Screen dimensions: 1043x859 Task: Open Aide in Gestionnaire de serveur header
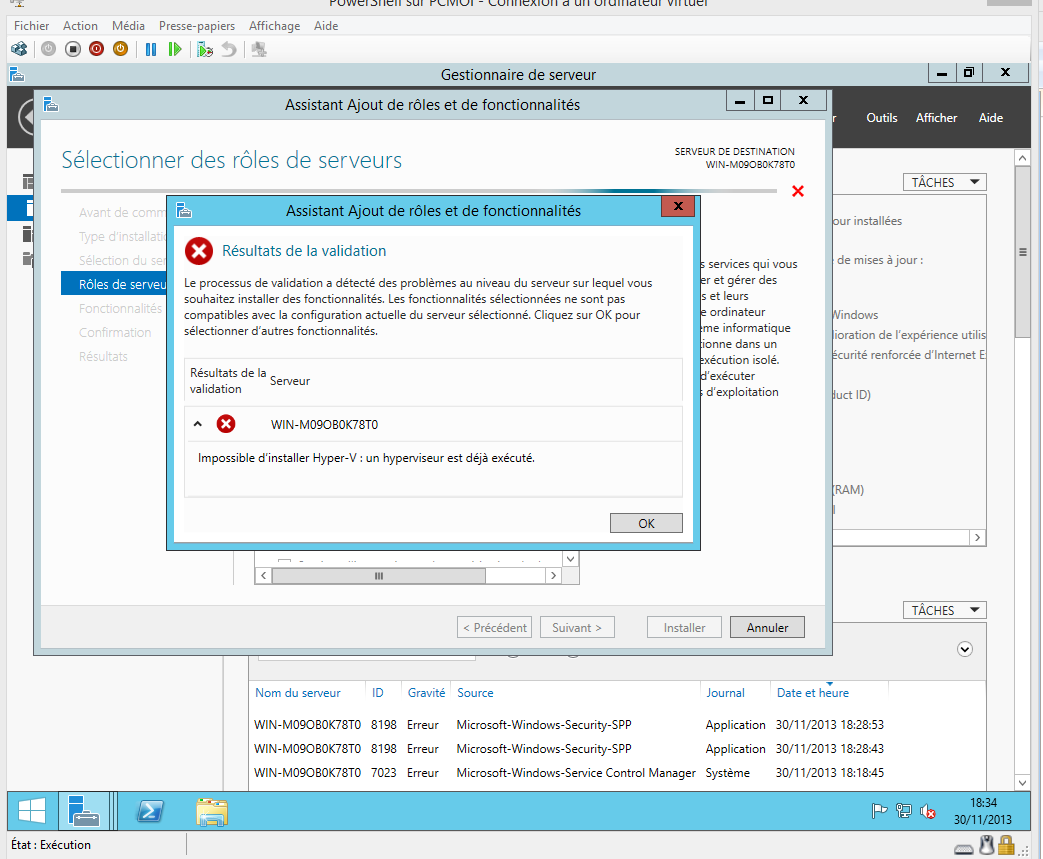tap(991, 118)
